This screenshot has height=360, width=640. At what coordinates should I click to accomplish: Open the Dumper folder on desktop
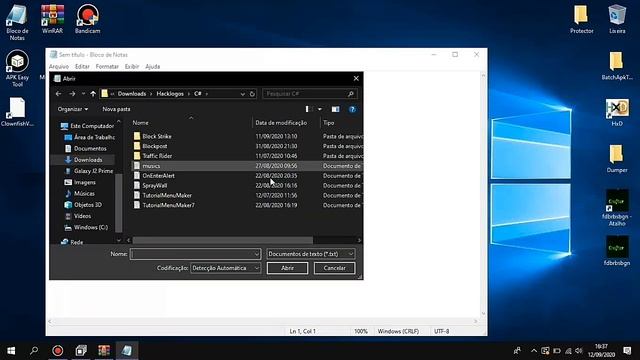(617, 158)
